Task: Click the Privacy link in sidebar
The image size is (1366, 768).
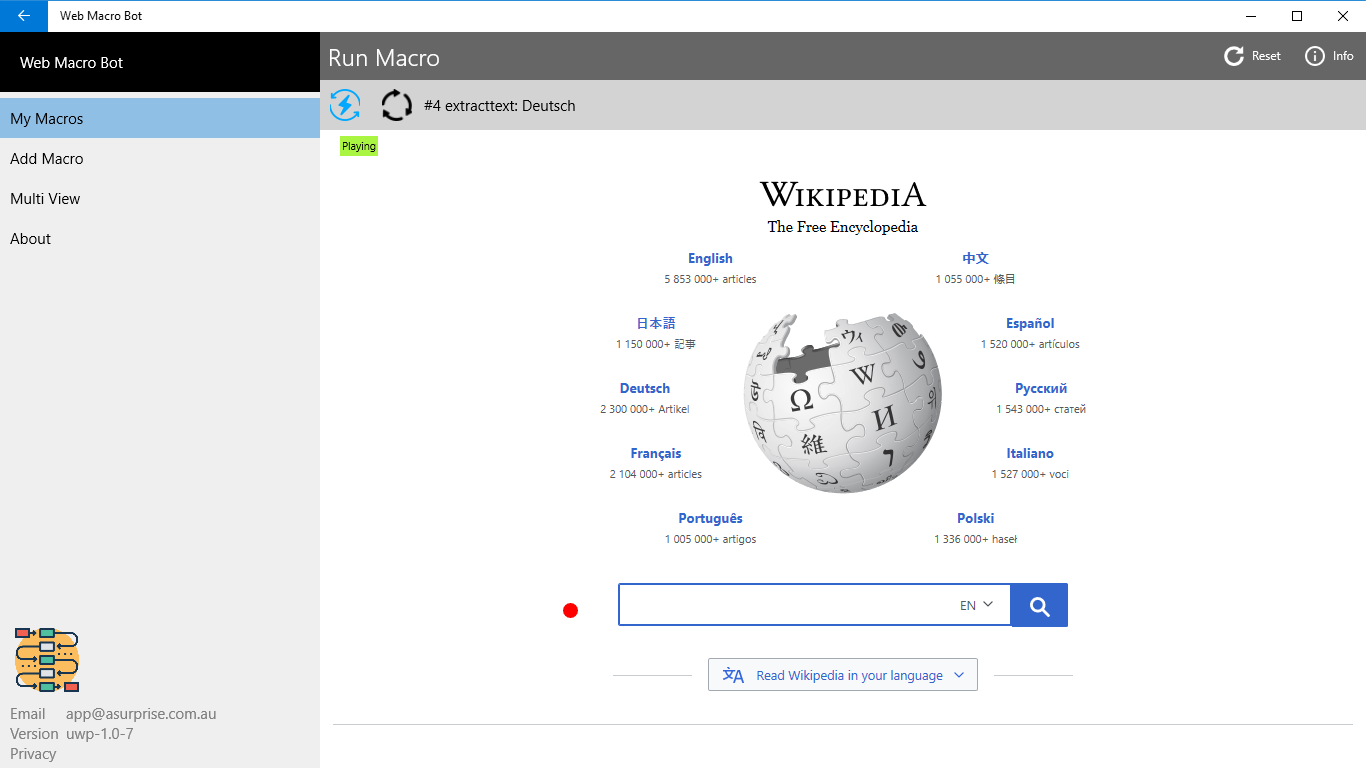Action: click(x=33, y=754)
